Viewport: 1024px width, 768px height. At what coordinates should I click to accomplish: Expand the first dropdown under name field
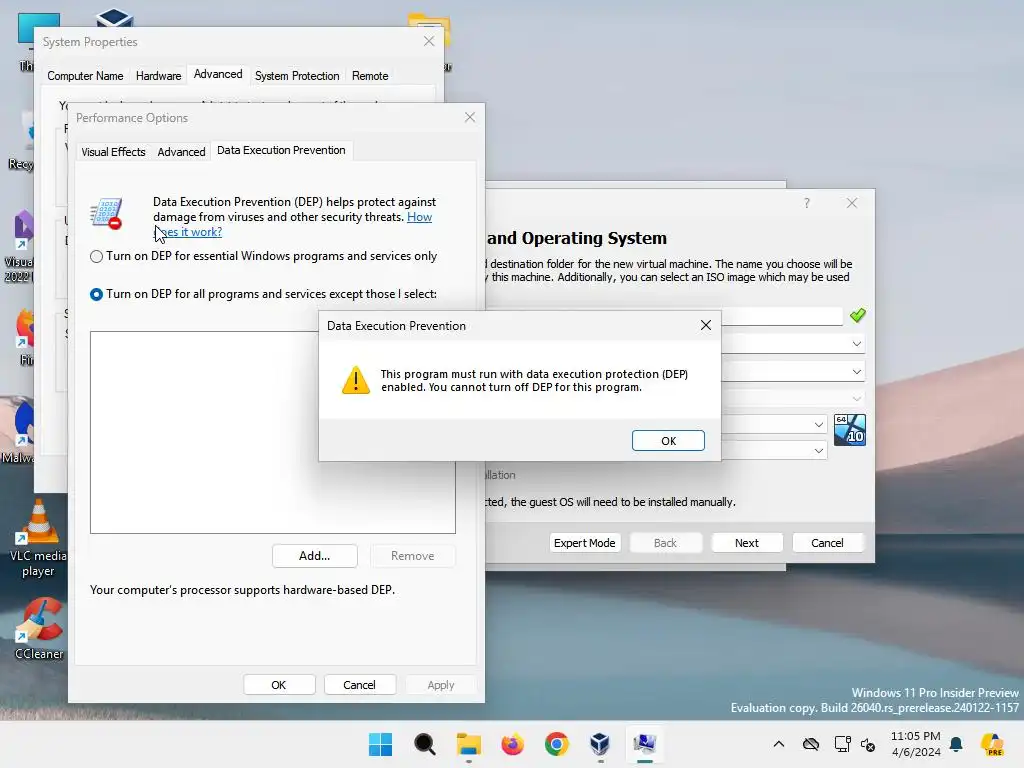857,344
